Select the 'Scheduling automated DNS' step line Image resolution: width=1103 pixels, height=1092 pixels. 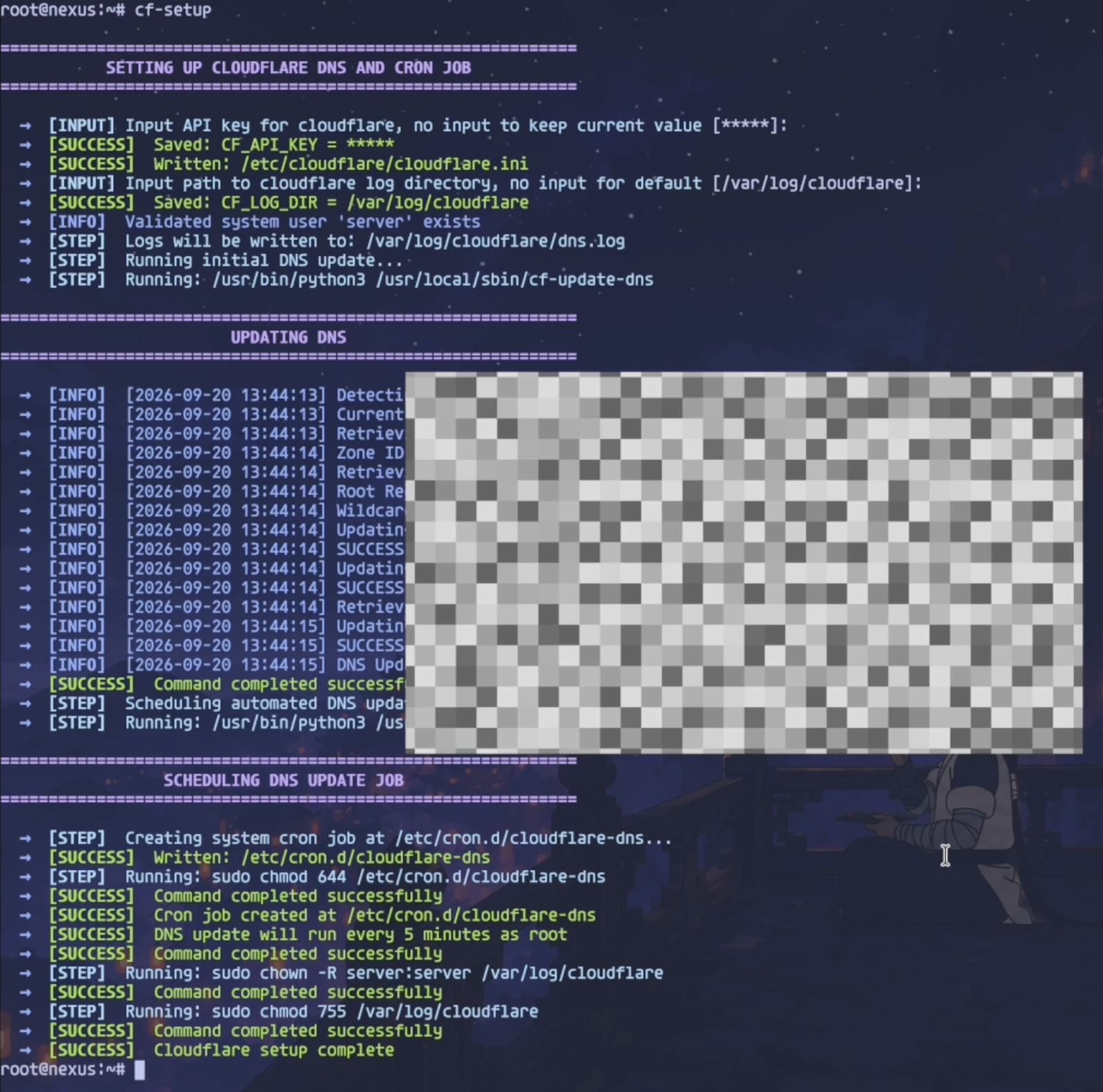tap(212, 703)
